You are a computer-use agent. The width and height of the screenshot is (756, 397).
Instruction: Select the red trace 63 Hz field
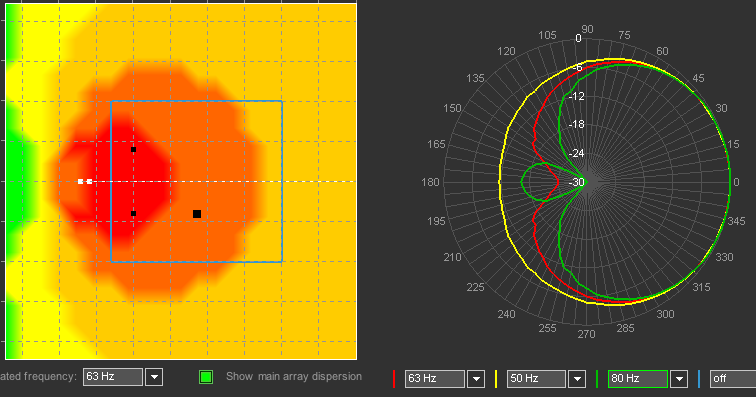(435, 379)
